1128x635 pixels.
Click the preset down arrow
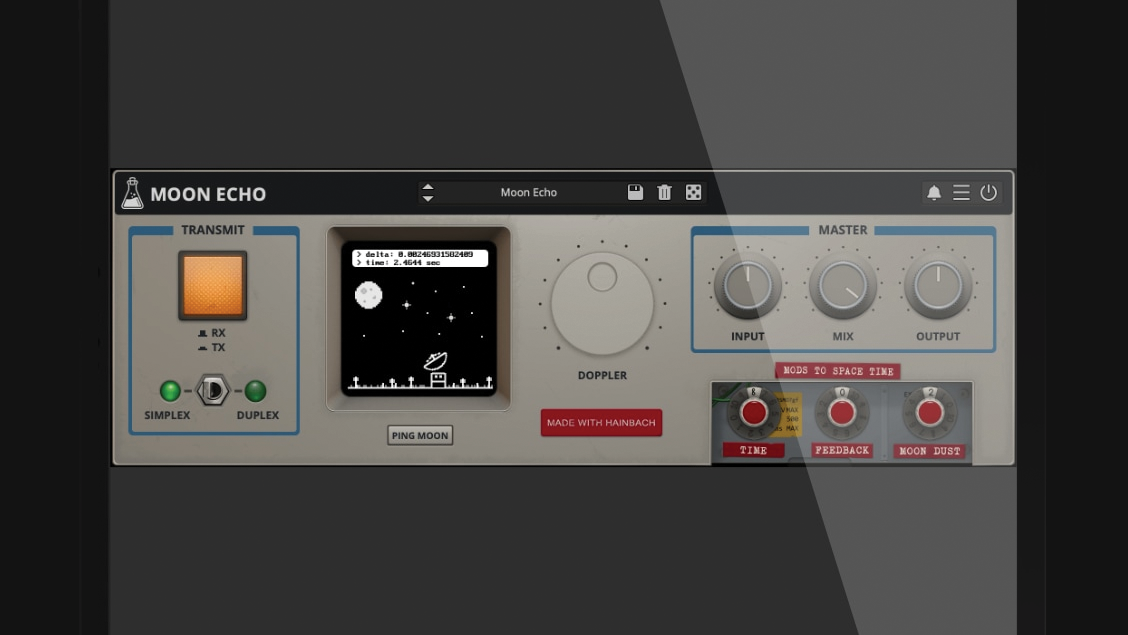[x=428, y=197]
